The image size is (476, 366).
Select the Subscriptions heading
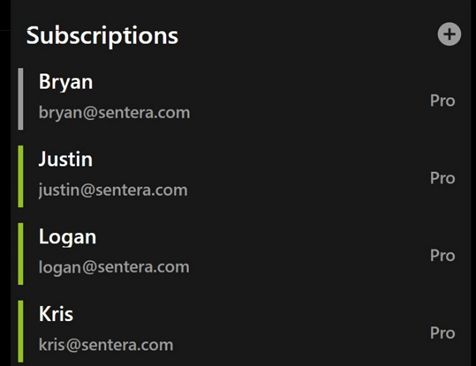[102, 36]
